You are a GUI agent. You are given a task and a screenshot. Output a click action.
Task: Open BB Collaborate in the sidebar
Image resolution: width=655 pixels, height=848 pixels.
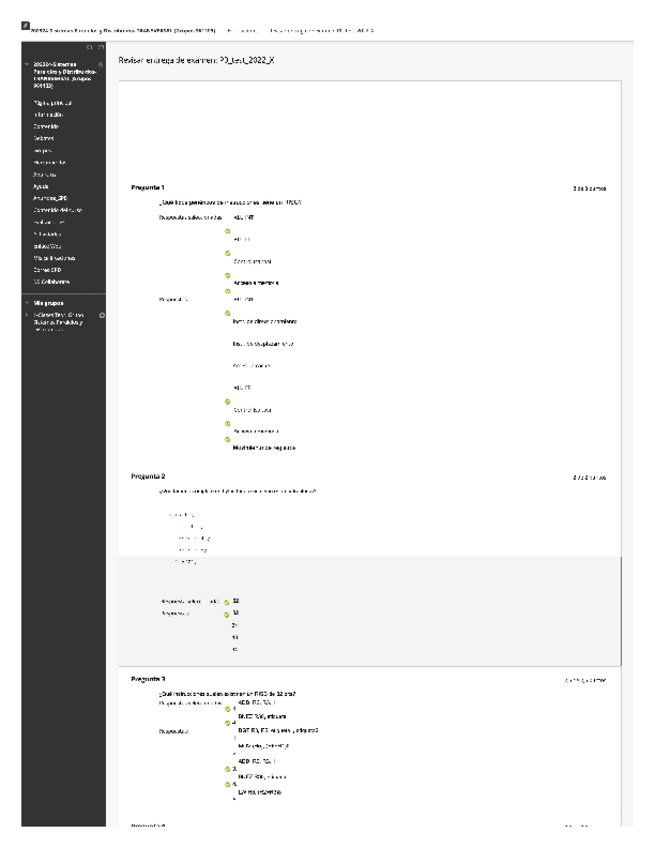51,282
